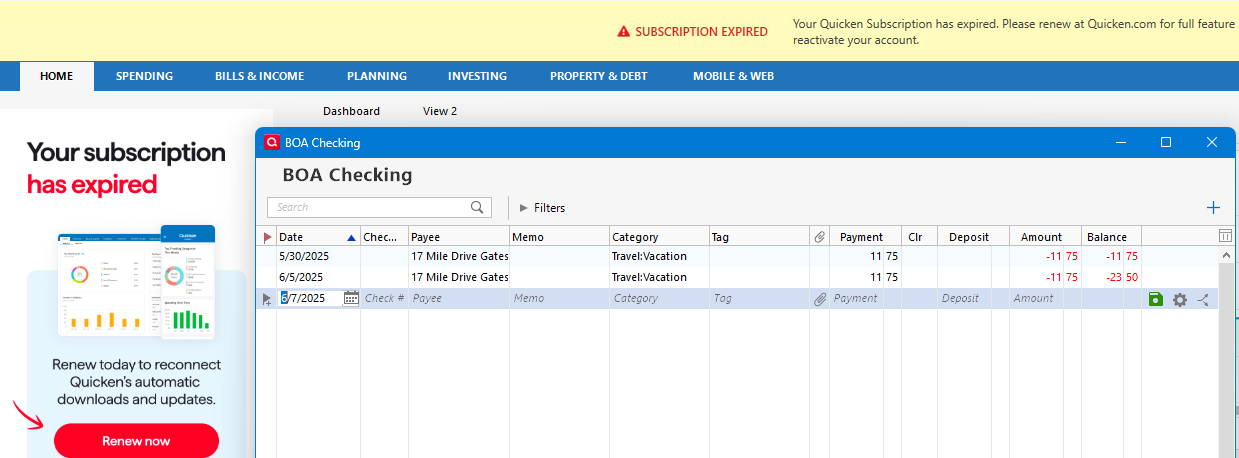Open the date calendar picker icon
The height and width of the screenshot is (458, 1239).
tap(351, 298)
